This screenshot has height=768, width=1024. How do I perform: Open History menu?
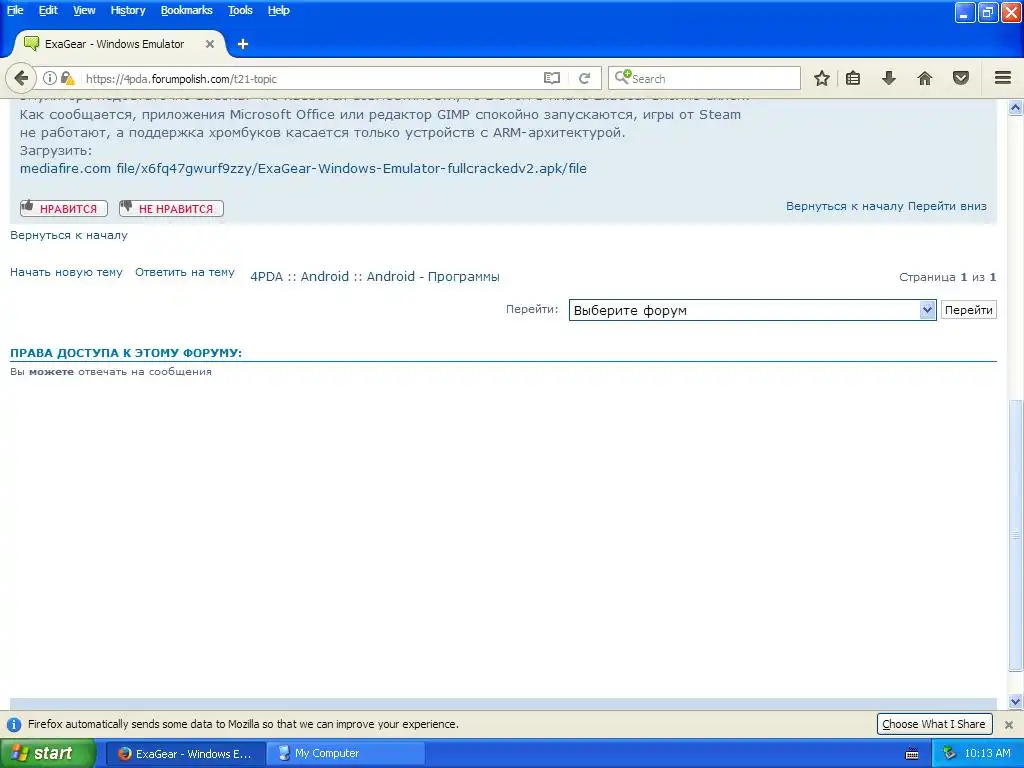pyautogui.click(x=128, y=10)
